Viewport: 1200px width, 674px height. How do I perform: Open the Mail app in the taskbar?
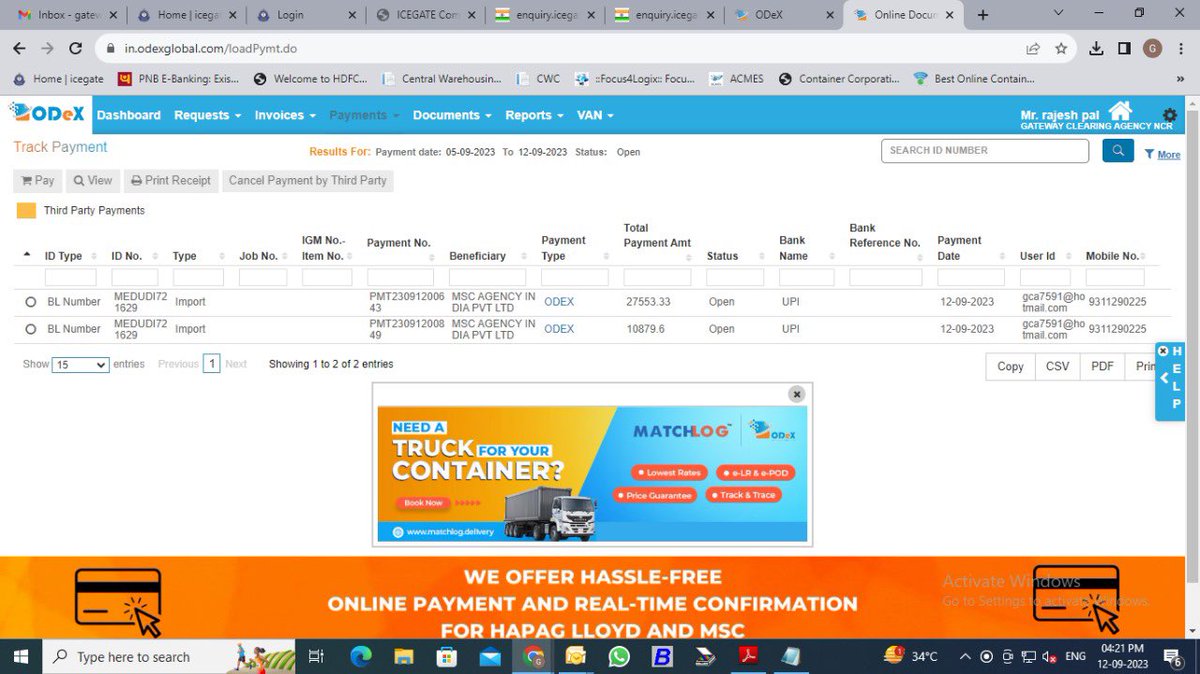pos(490,656)
